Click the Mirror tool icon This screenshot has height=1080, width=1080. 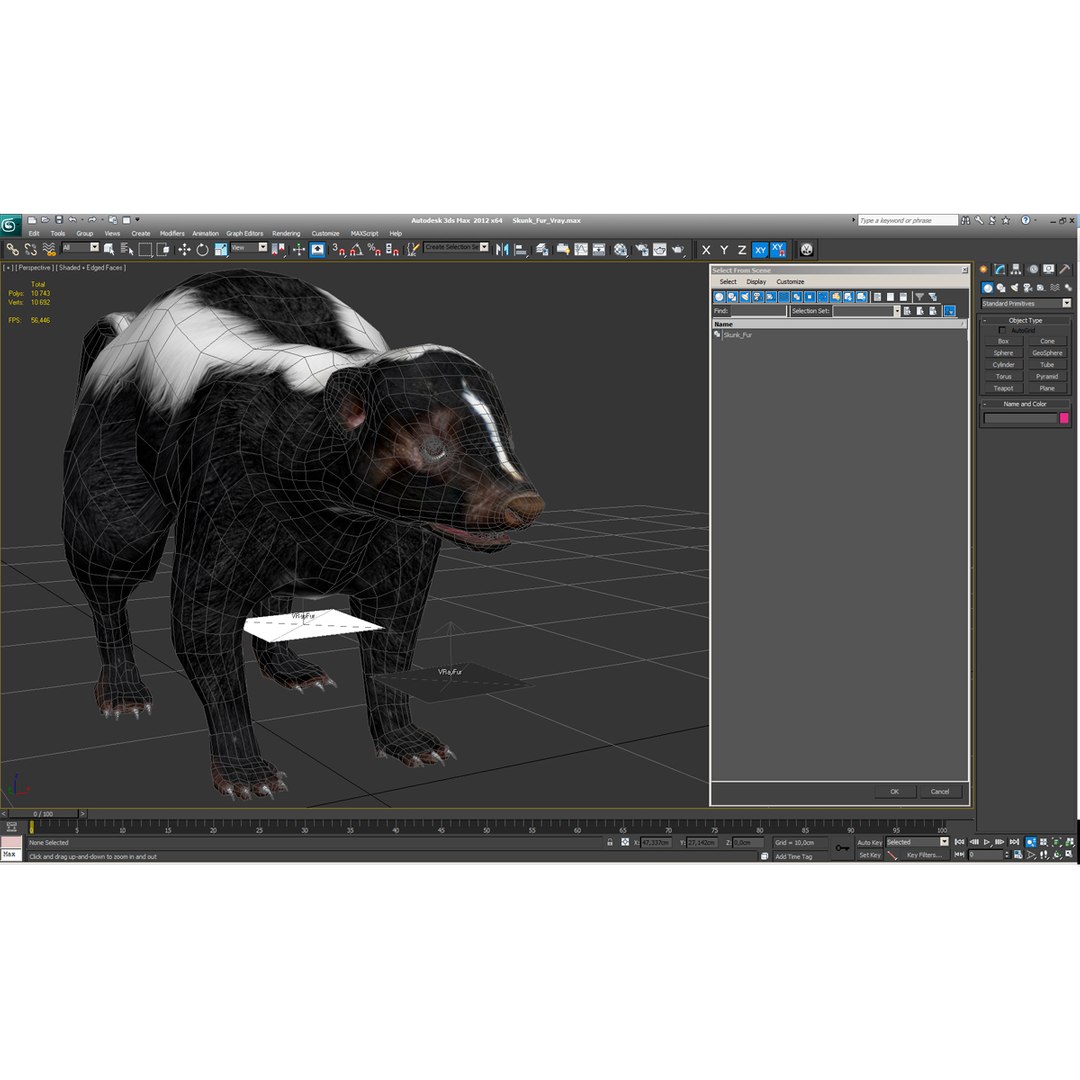coord(502,249)
